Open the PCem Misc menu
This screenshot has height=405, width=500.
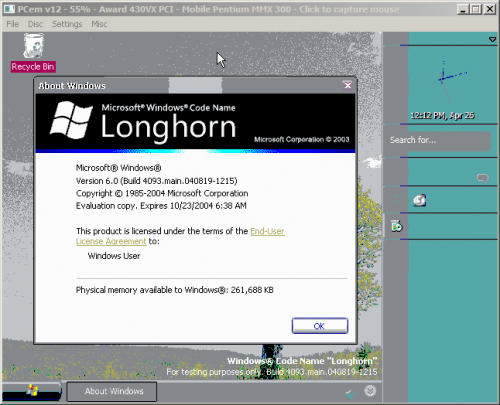[x=99, y=24]
